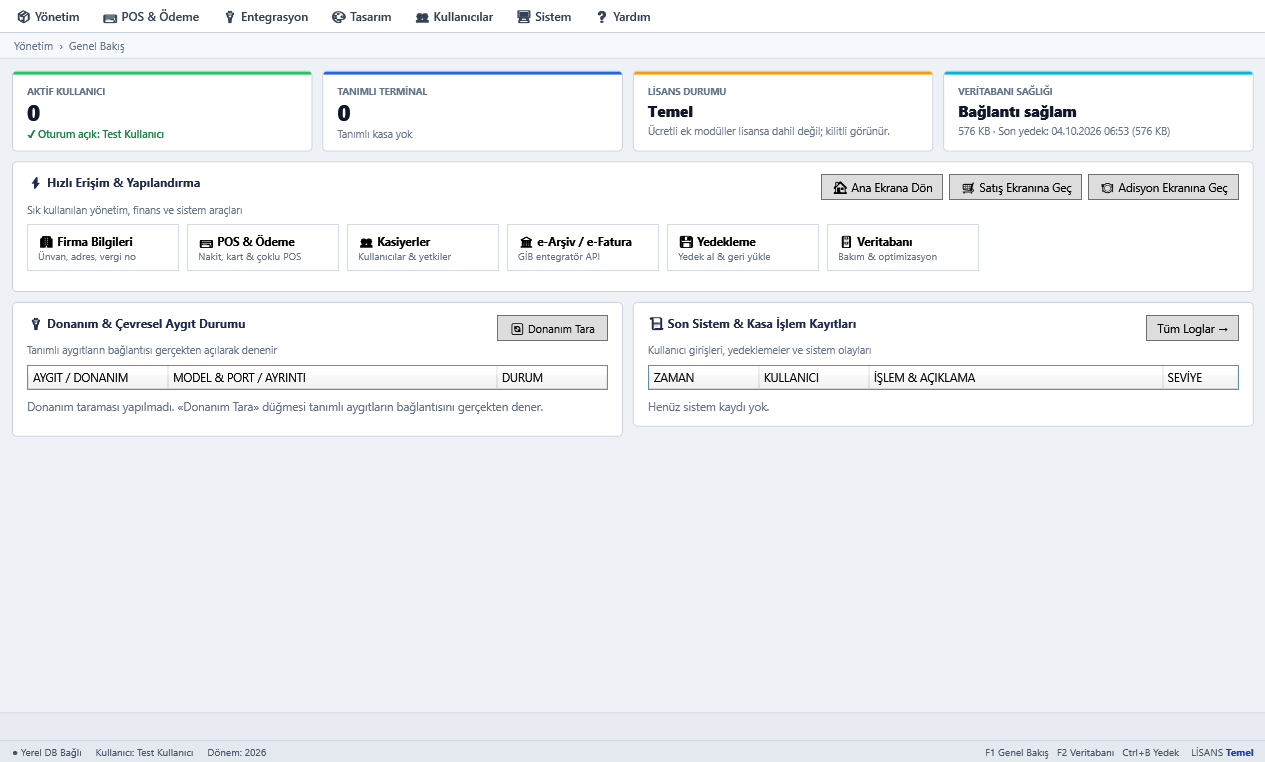Select the Tanımlı Terminal summary card
The height and width of the screenshot is (762, 1265).
(472, 111)
